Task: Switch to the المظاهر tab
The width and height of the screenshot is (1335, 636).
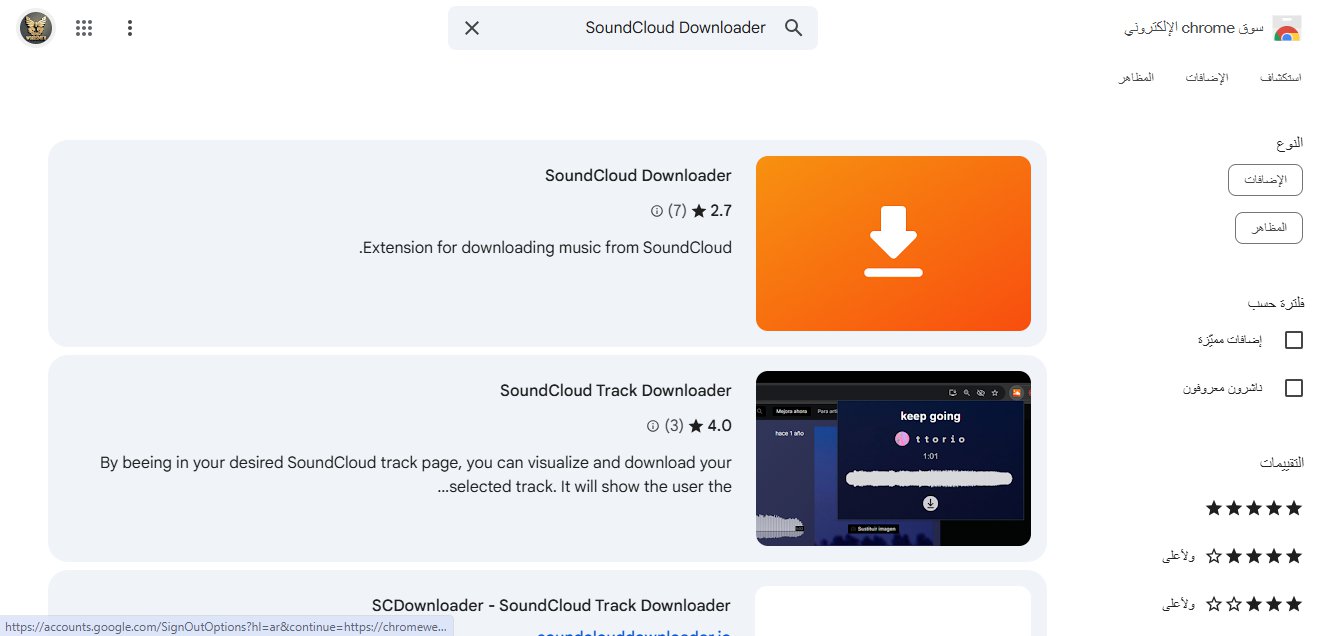Action: [1136, 78]
